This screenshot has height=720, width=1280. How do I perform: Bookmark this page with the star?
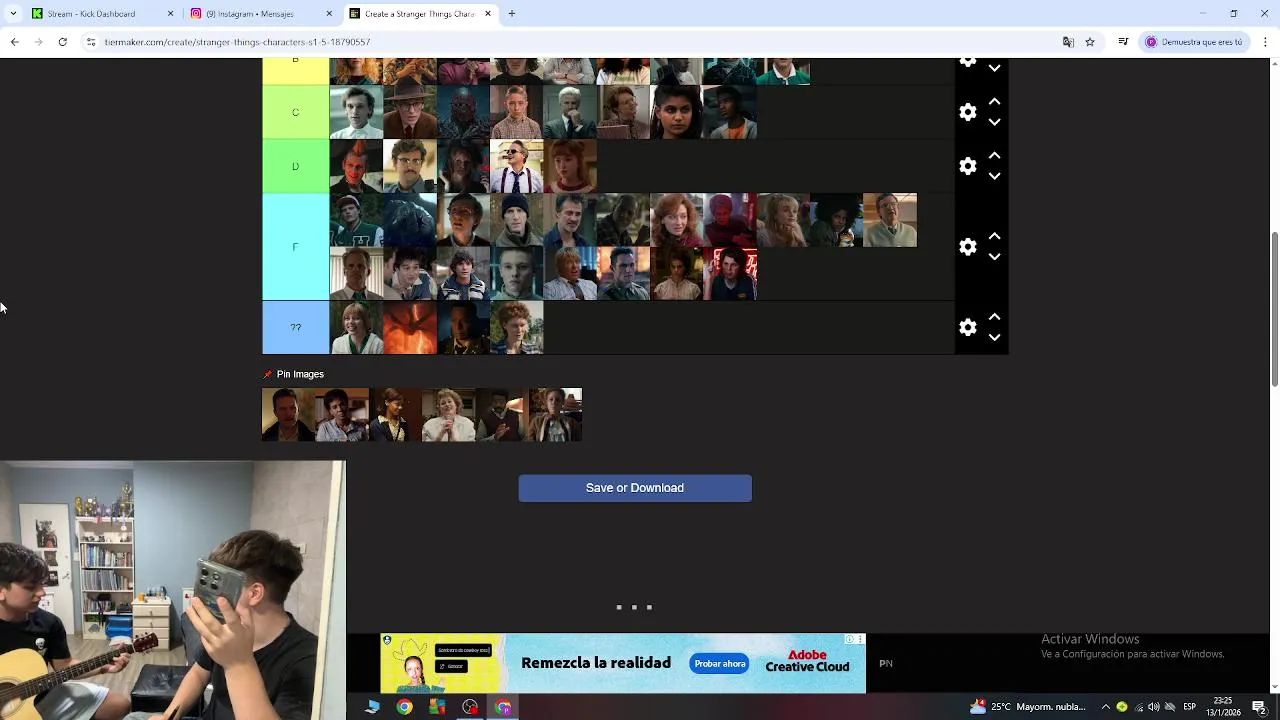[x=1090, y=42]
